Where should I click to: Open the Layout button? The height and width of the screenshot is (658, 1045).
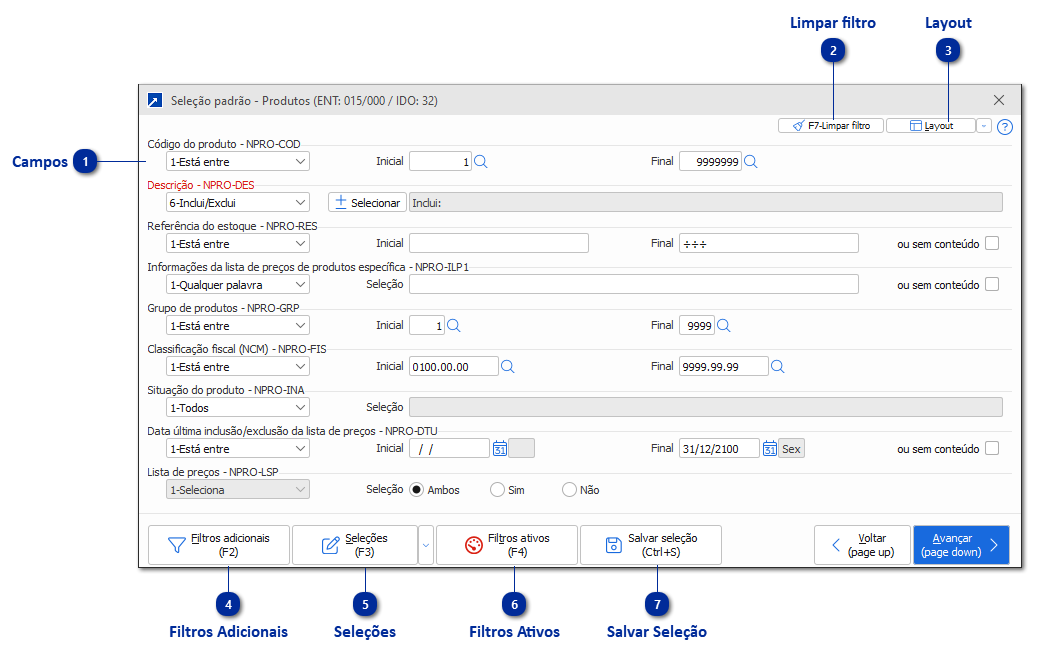(931, 126)
